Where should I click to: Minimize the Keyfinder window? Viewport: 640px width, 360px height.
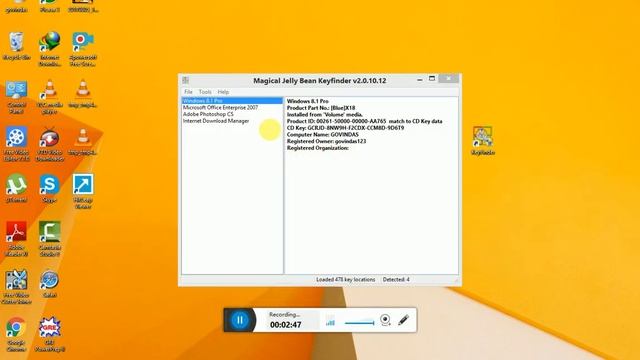click(420, 79)
